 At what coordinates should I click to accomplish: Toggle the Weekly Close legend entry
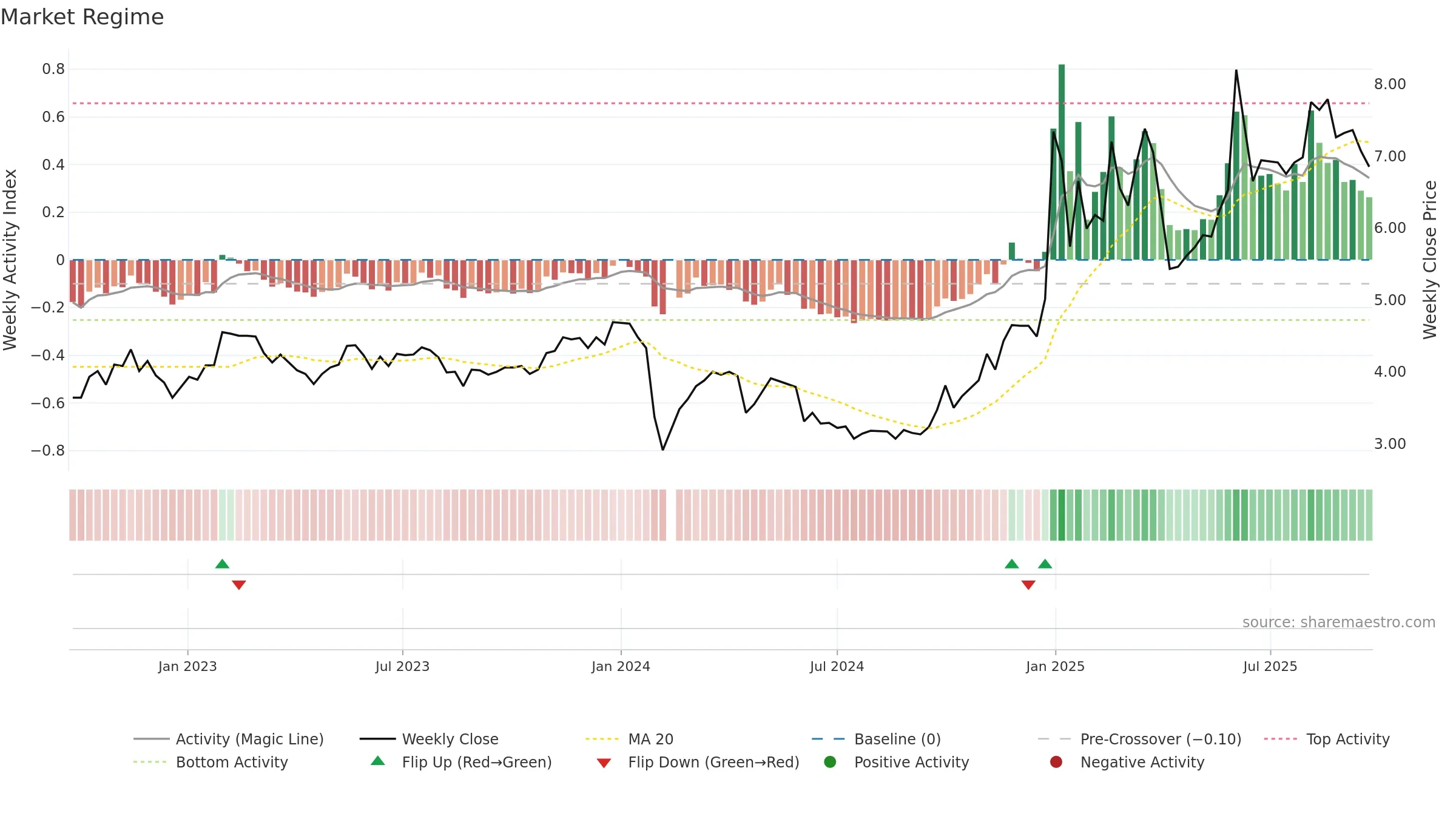[x=429, y=739]
